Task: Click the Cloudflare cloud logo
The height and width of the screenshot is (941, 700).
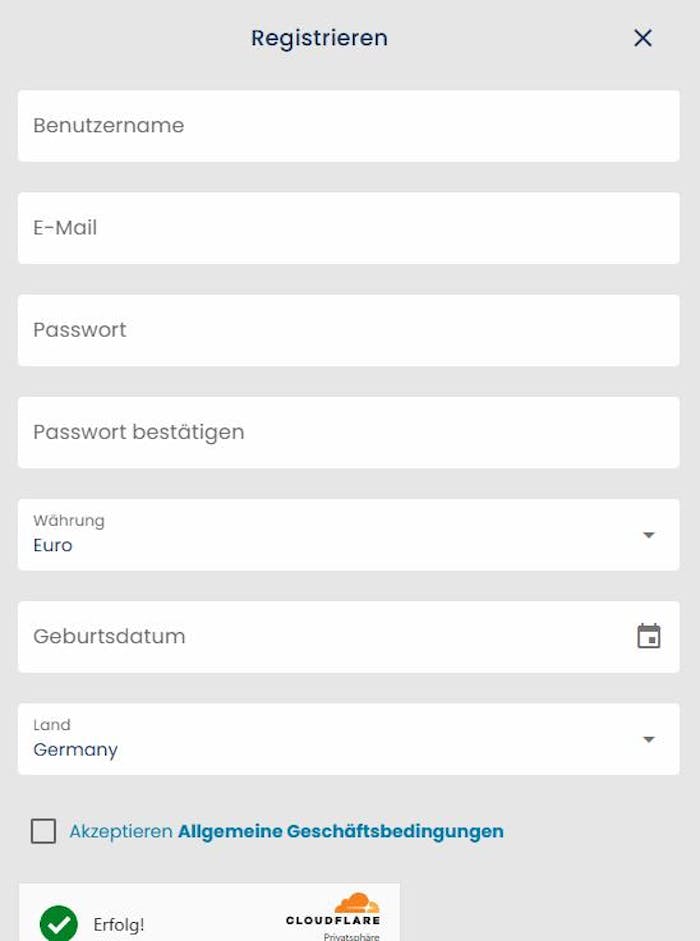Action: point(356,903)
